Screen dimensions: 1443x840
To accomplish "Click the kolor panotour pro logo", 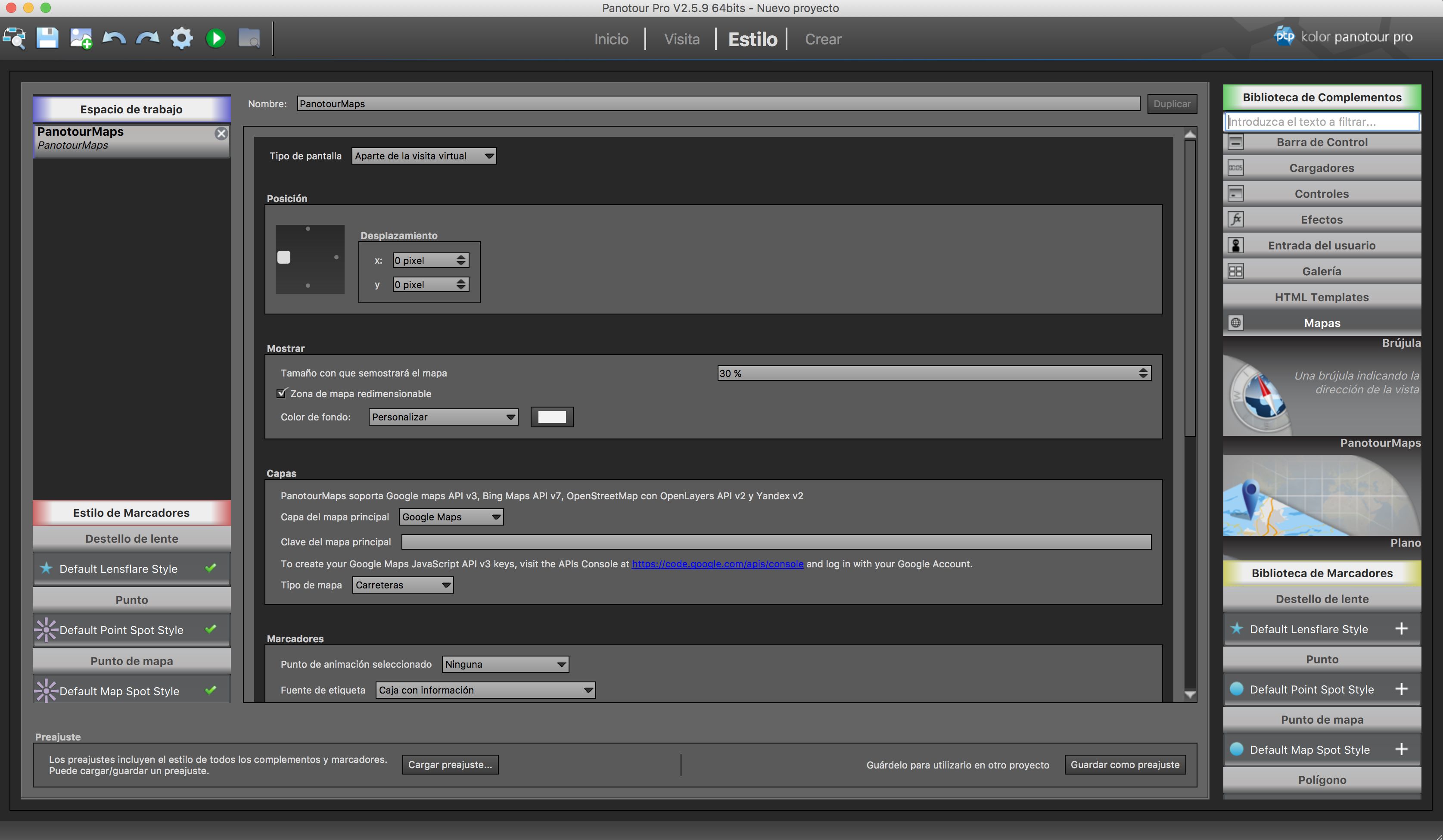I will (x=1343, y=37).
